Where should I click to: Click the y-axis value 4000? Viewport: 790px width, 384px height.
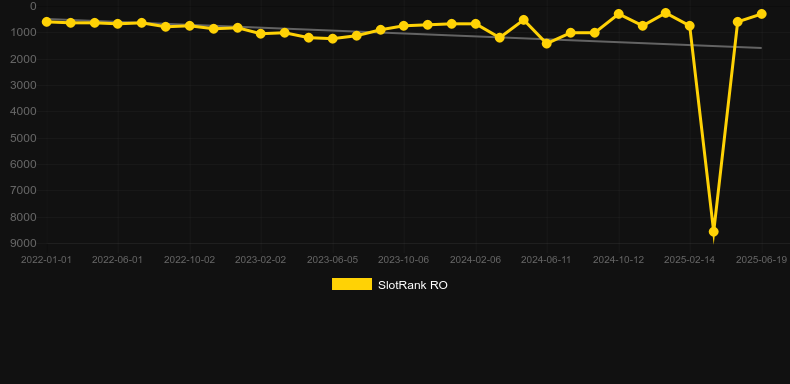click(23, 111)
